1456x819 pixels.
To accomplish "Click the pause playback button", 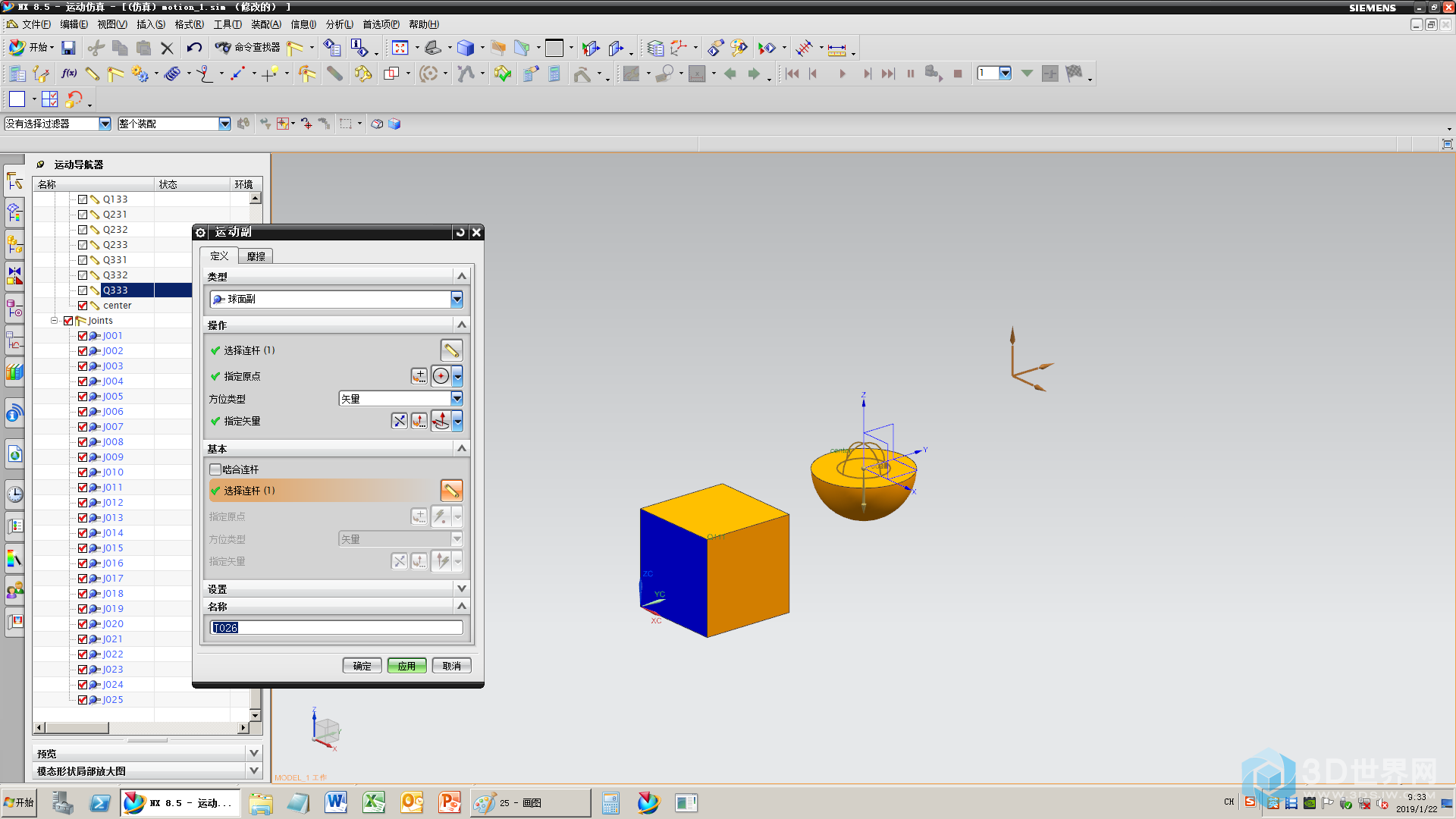I will click(x=911, y=74).
